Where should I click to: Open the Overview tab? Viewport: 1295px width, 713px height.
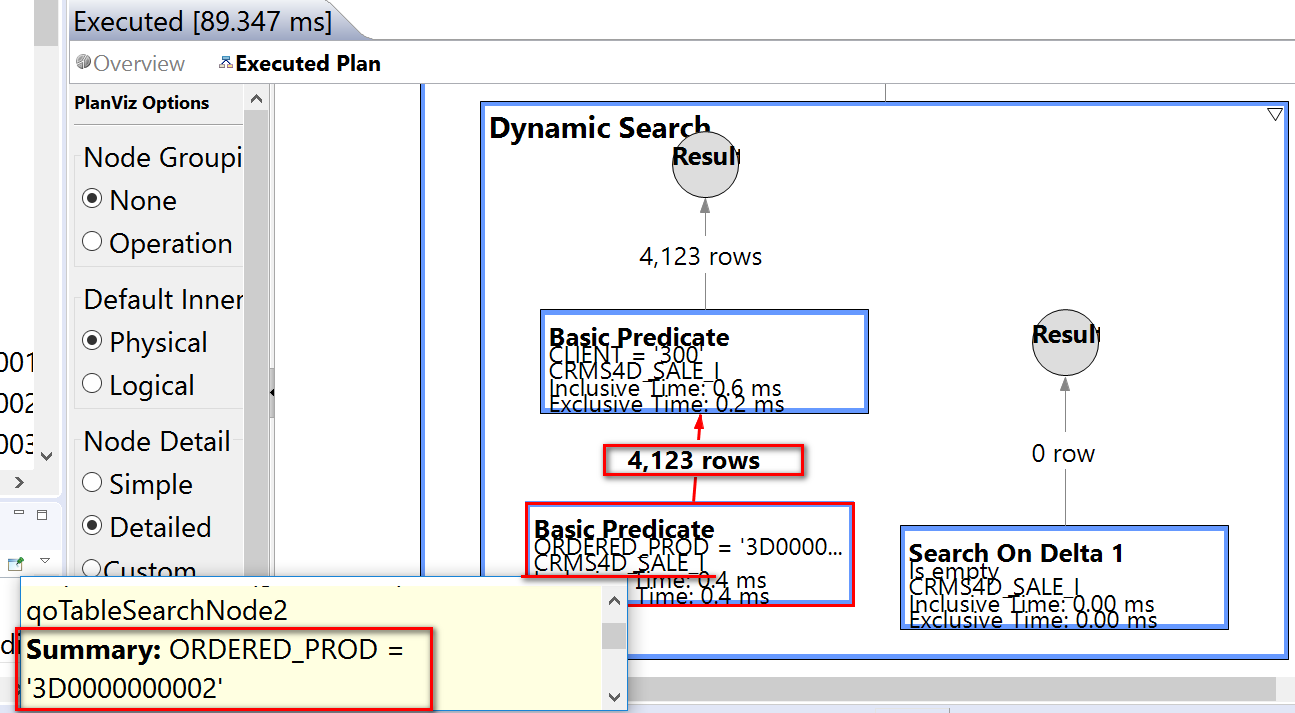[130, 63]
